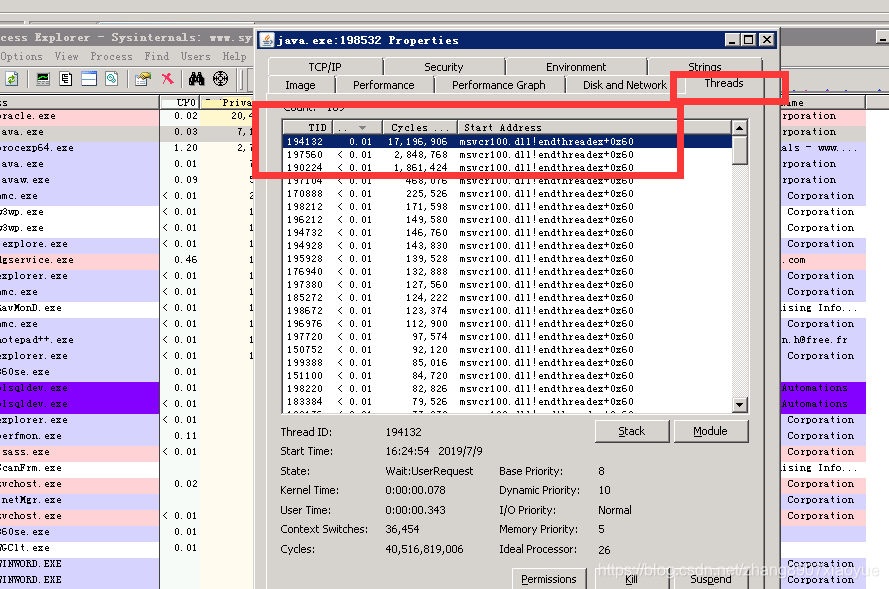Image resolution: width=889 pixels, height=589 pixels.
Task: Click the Kill thread button
Action: (631, 579)
